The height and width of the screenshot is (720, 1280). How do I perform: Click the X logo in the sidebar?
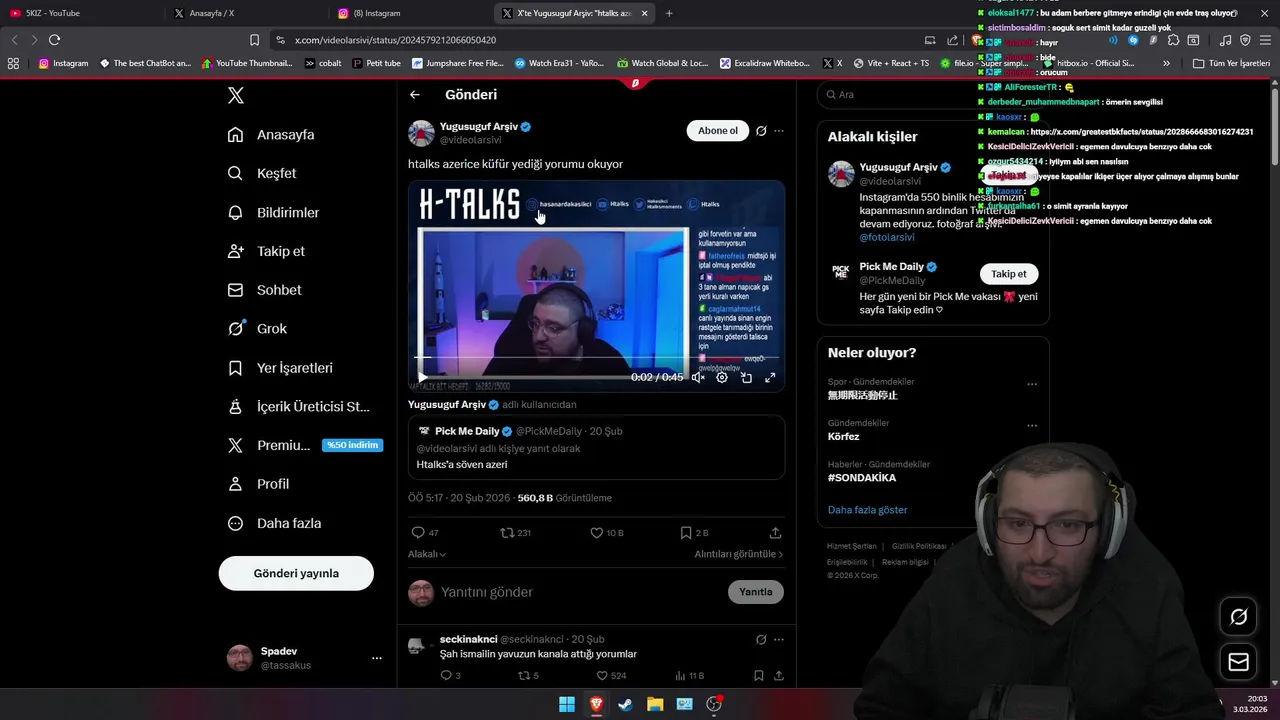click(x=235, y=96)
